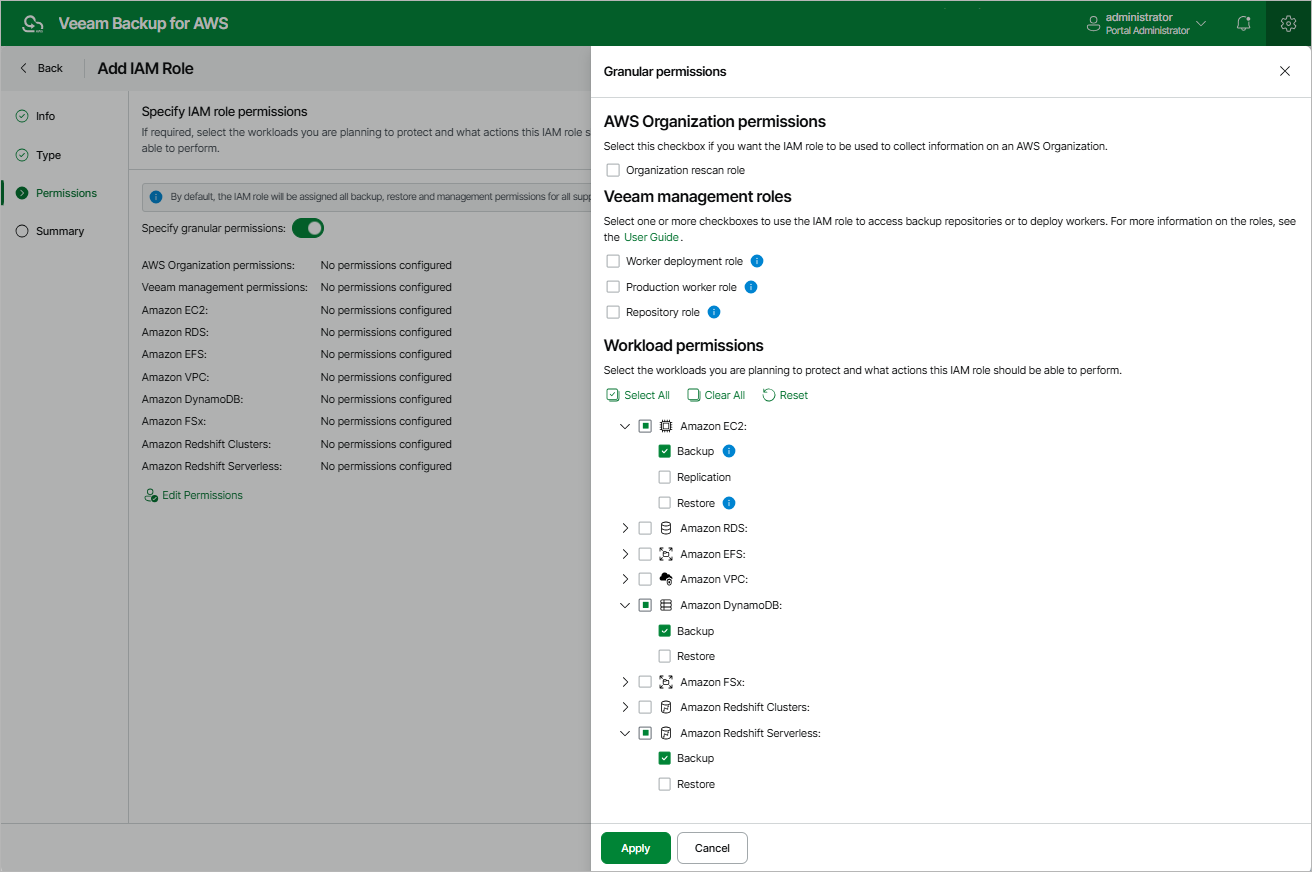Toggle the Amazon Redshift Clusters workload checkbox
Screen dimensions: 1312x872
click(645, 707)
